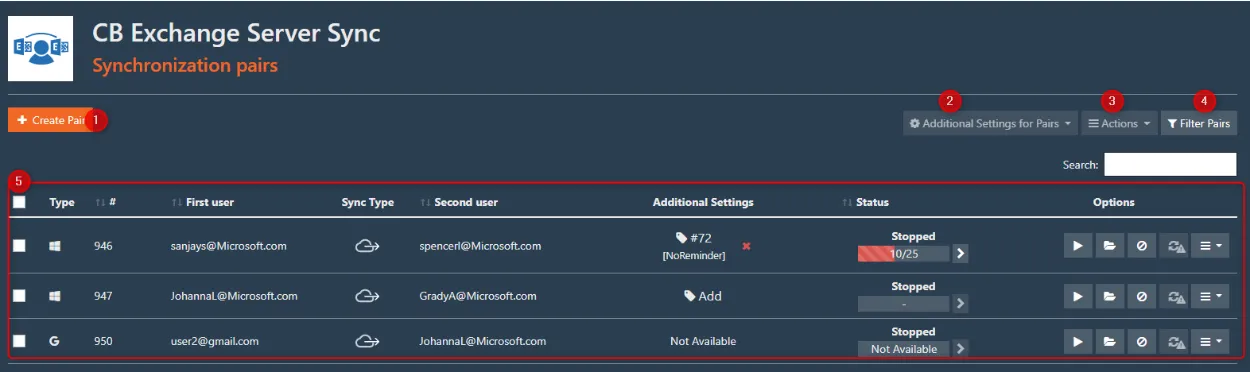Start sync with play button for pair 950
The height and width of the screenshot is (372, 1250).
coord(1077,342)
